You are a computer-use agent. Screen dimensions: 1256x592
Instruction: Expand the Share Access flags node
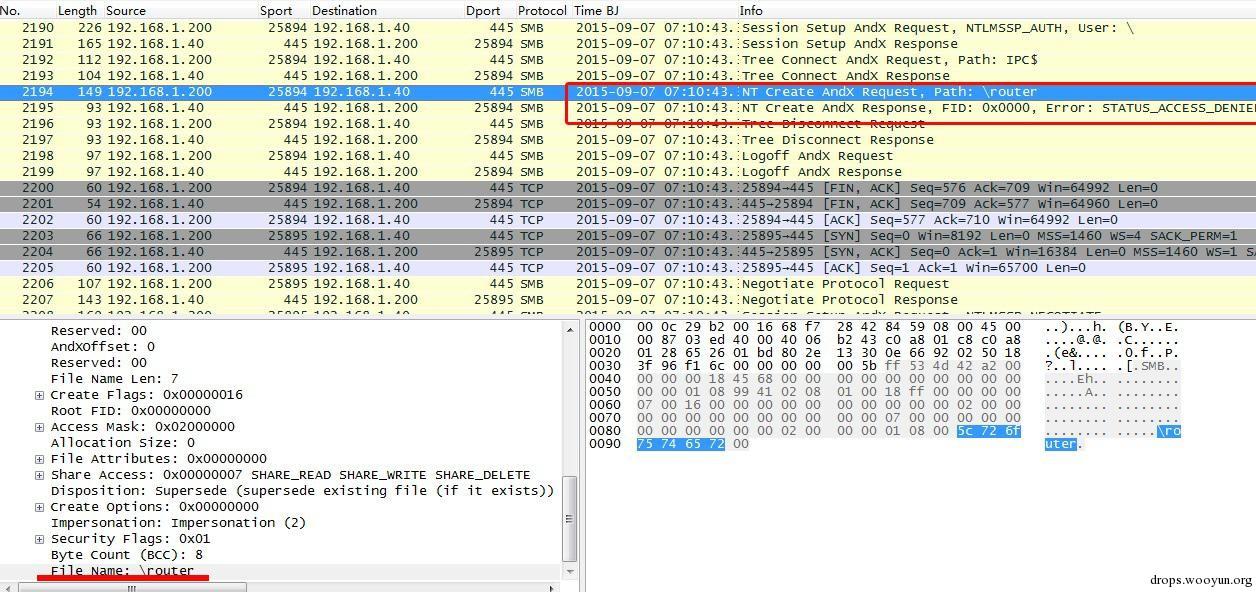pos(40,475)
